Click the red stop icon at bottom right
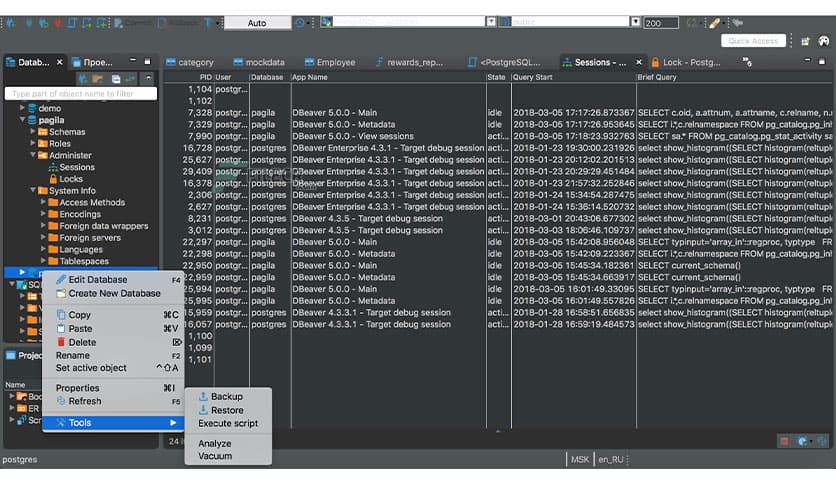836x484 pixels. (x=784, y=441)
